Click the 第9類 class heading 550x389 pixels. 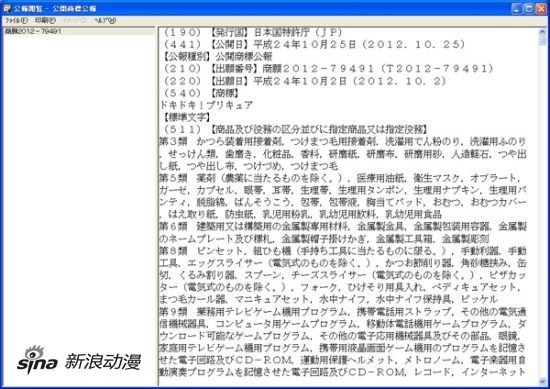coord(173,311)
